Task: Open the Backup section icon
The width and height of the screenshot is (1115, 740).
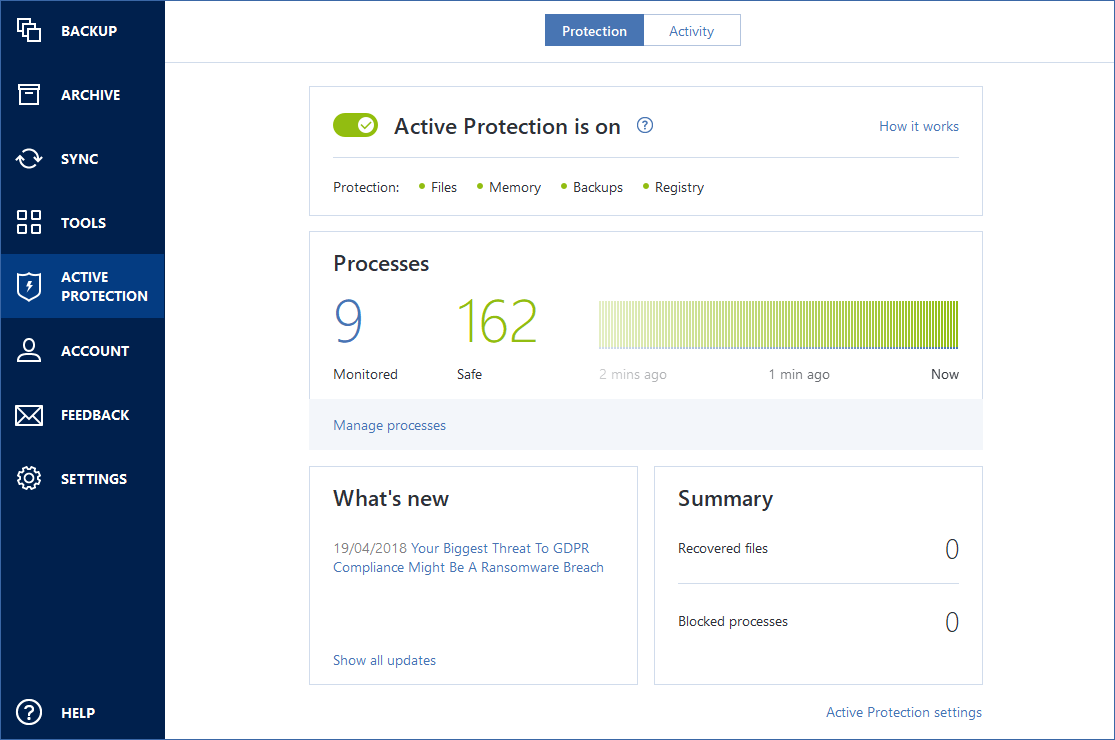Action: tap(29, 31)
